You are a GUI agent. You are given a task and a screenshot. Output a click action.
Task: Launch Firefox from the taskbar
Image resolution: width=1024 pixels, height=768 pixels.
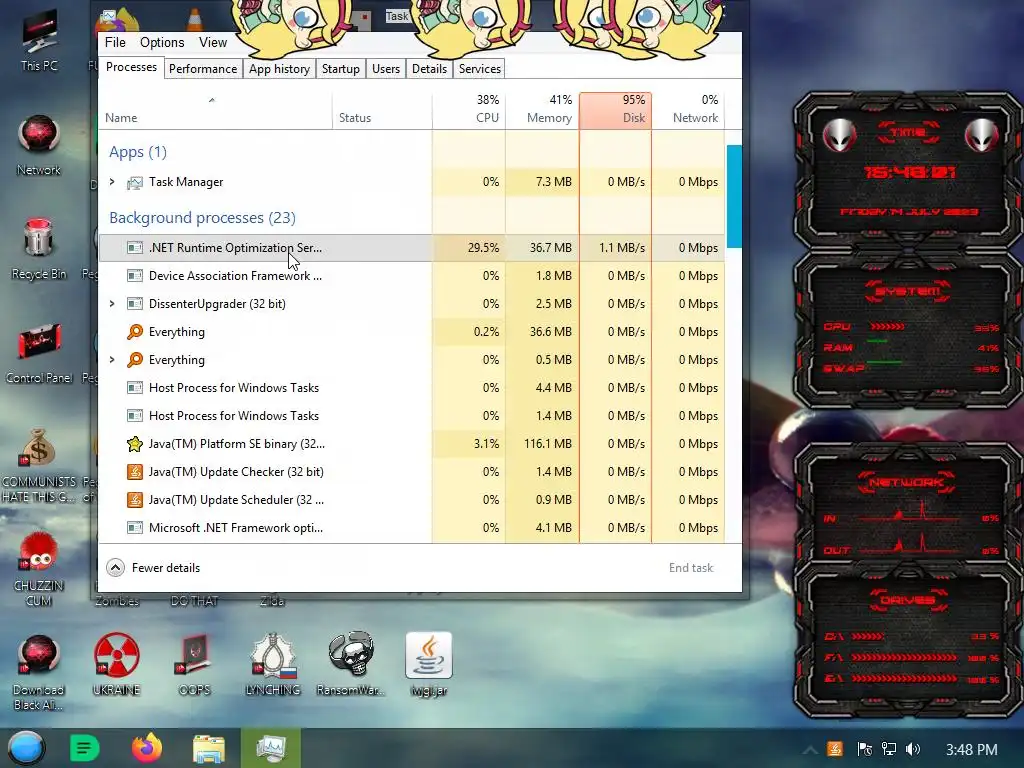(146, 748)
